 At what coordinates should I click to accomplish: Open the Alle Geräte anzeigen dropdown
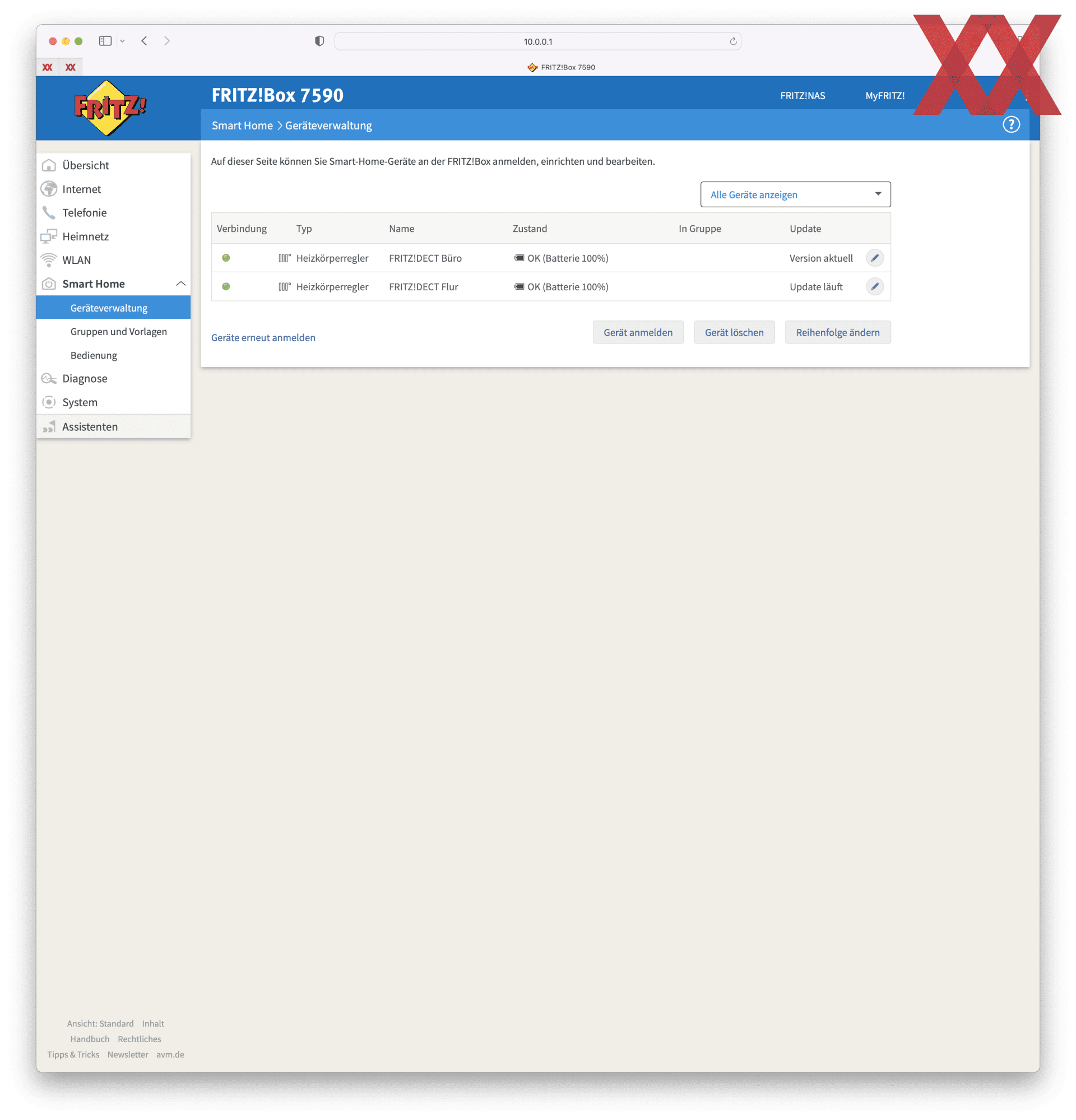(795, 194)
